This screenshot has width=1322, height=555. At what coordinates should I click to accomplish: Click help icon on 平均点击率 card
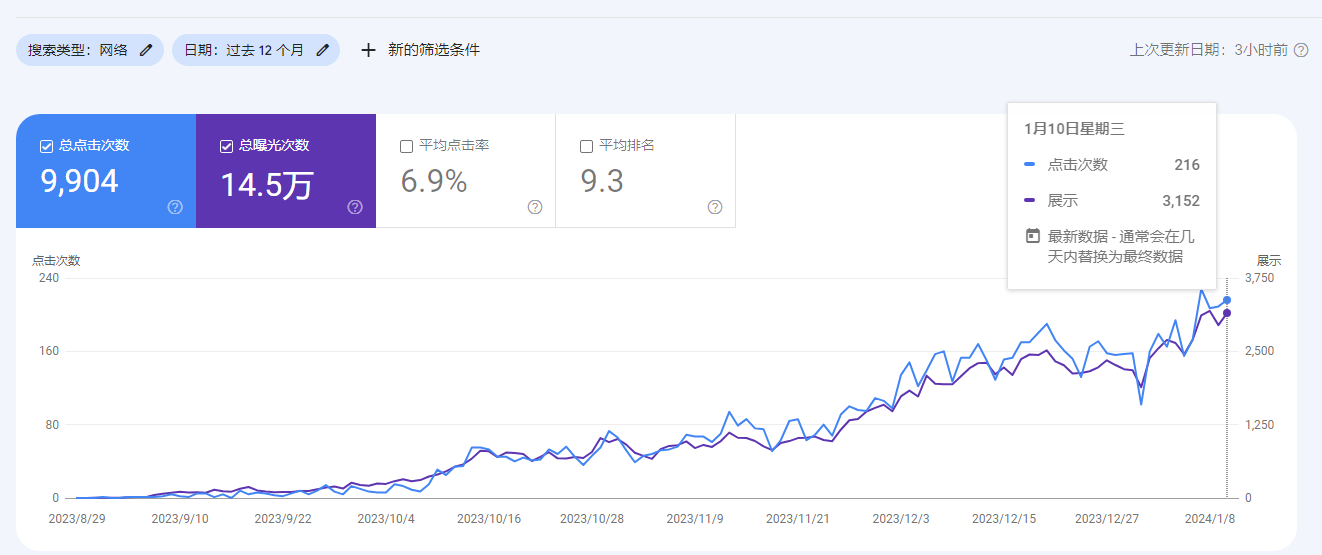tap(535, 207)
